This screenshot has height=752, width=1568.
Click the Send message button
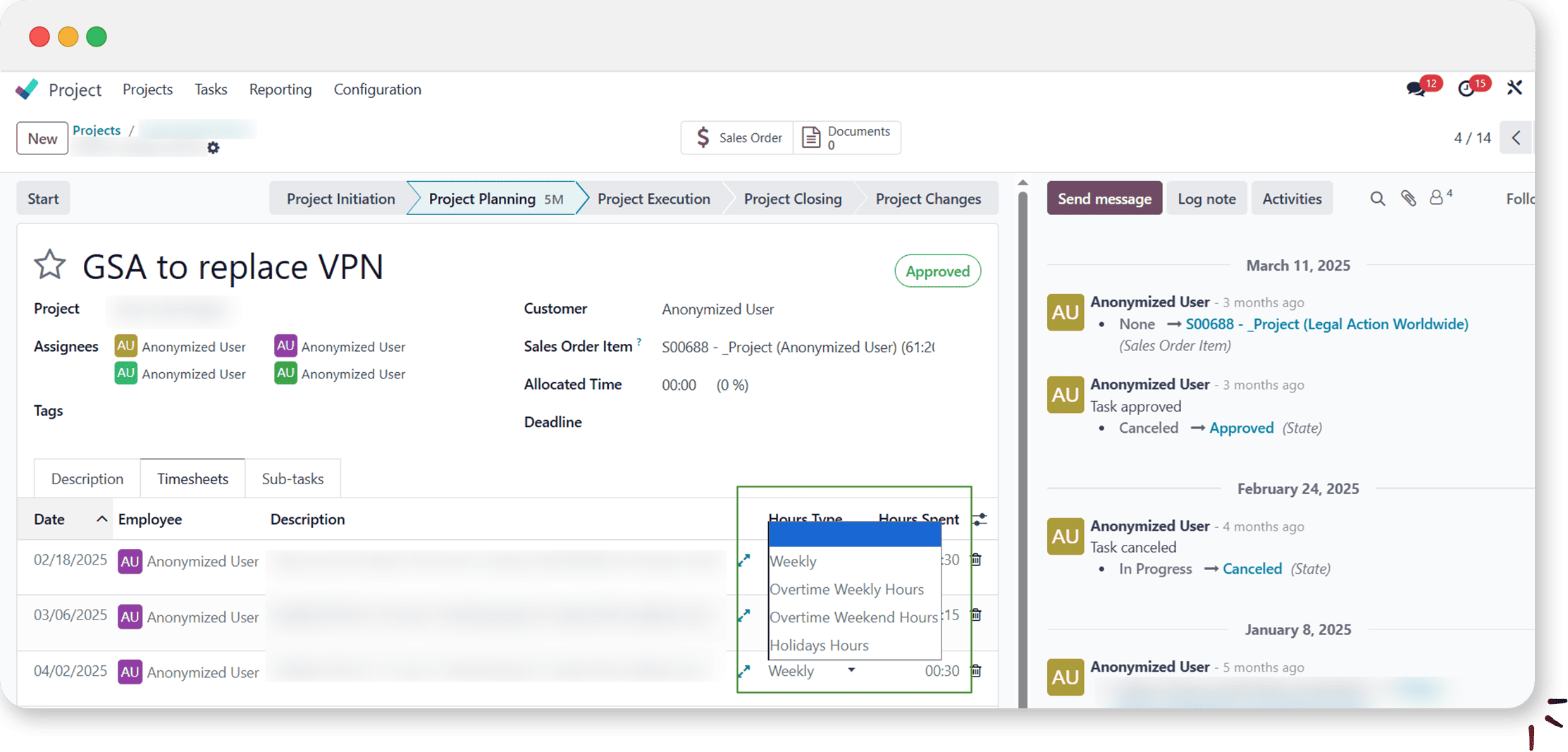click(1104, 199)
